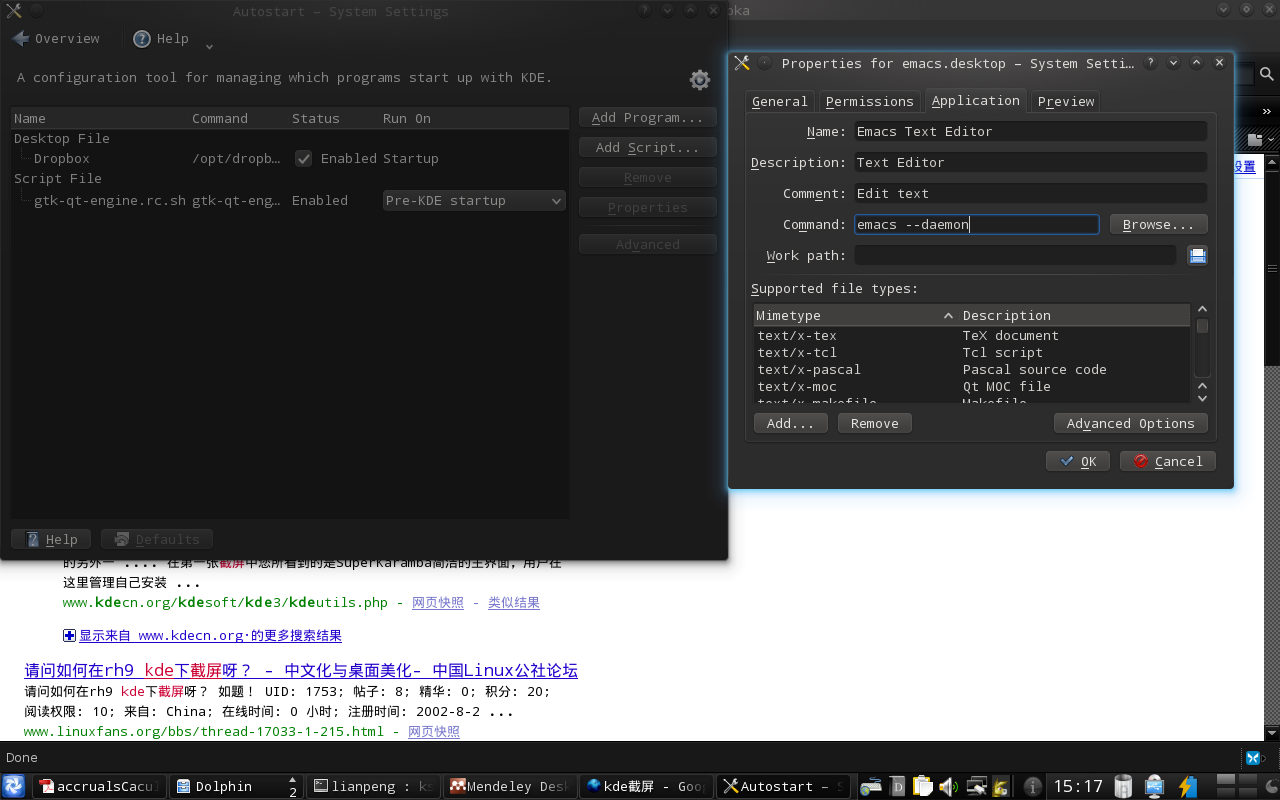
Task: Open Advanced Options
Action: click(1130, 424)
